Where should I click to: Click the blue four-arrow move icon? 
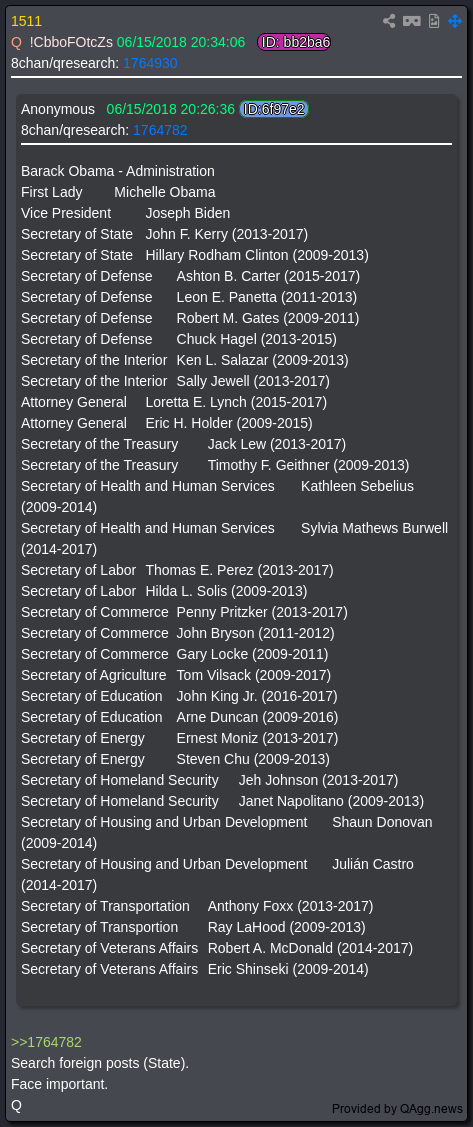[454, 21]
